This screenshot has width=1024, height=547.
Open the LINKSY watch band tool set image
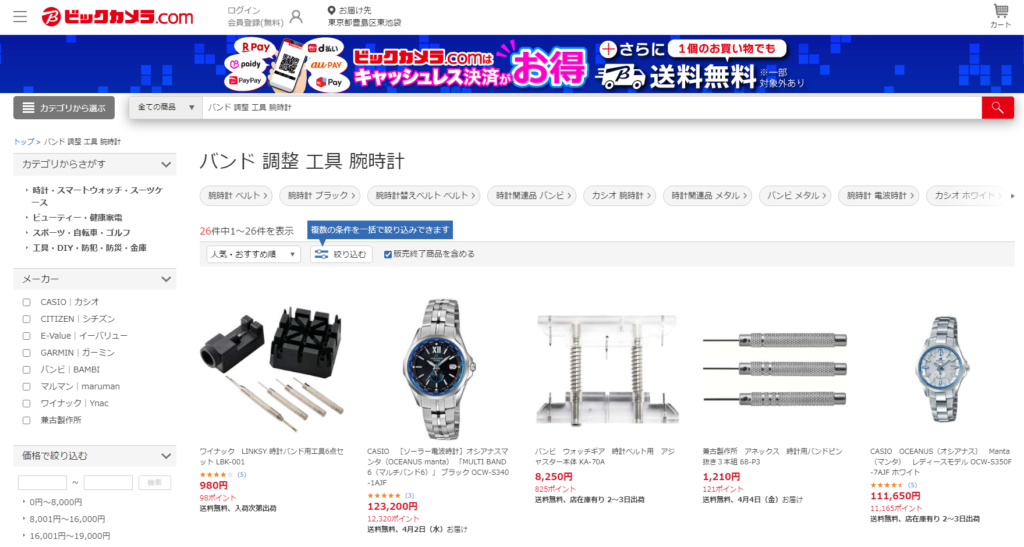272,367
